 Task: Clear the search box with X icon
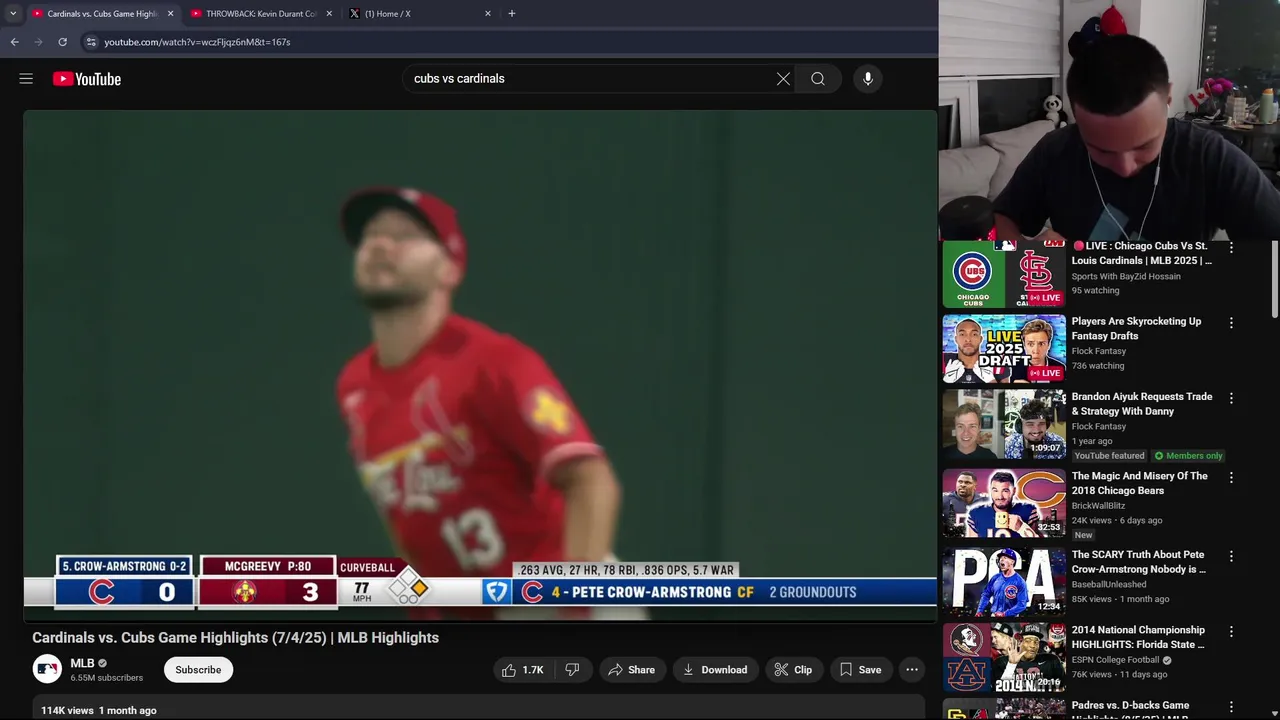coord(783,79)
